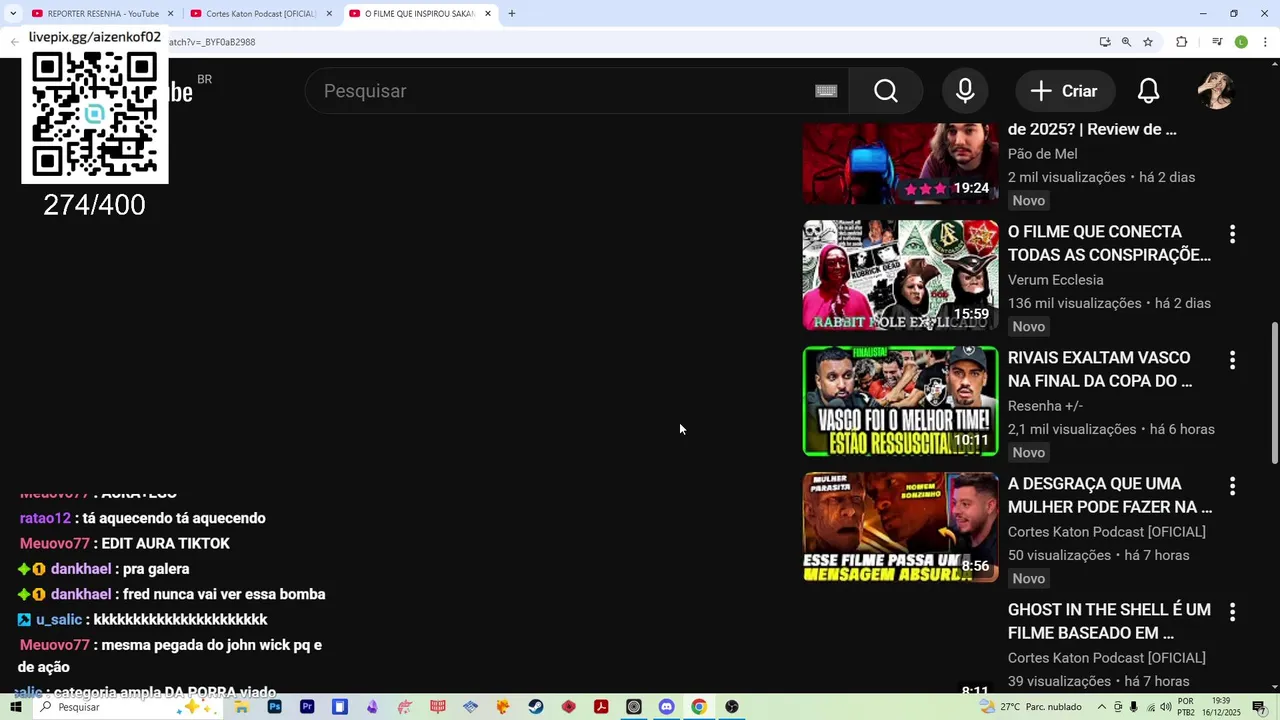Go to the Resenha +/- channel
Screen dimensions: 1280x720
pos(1045,406)
